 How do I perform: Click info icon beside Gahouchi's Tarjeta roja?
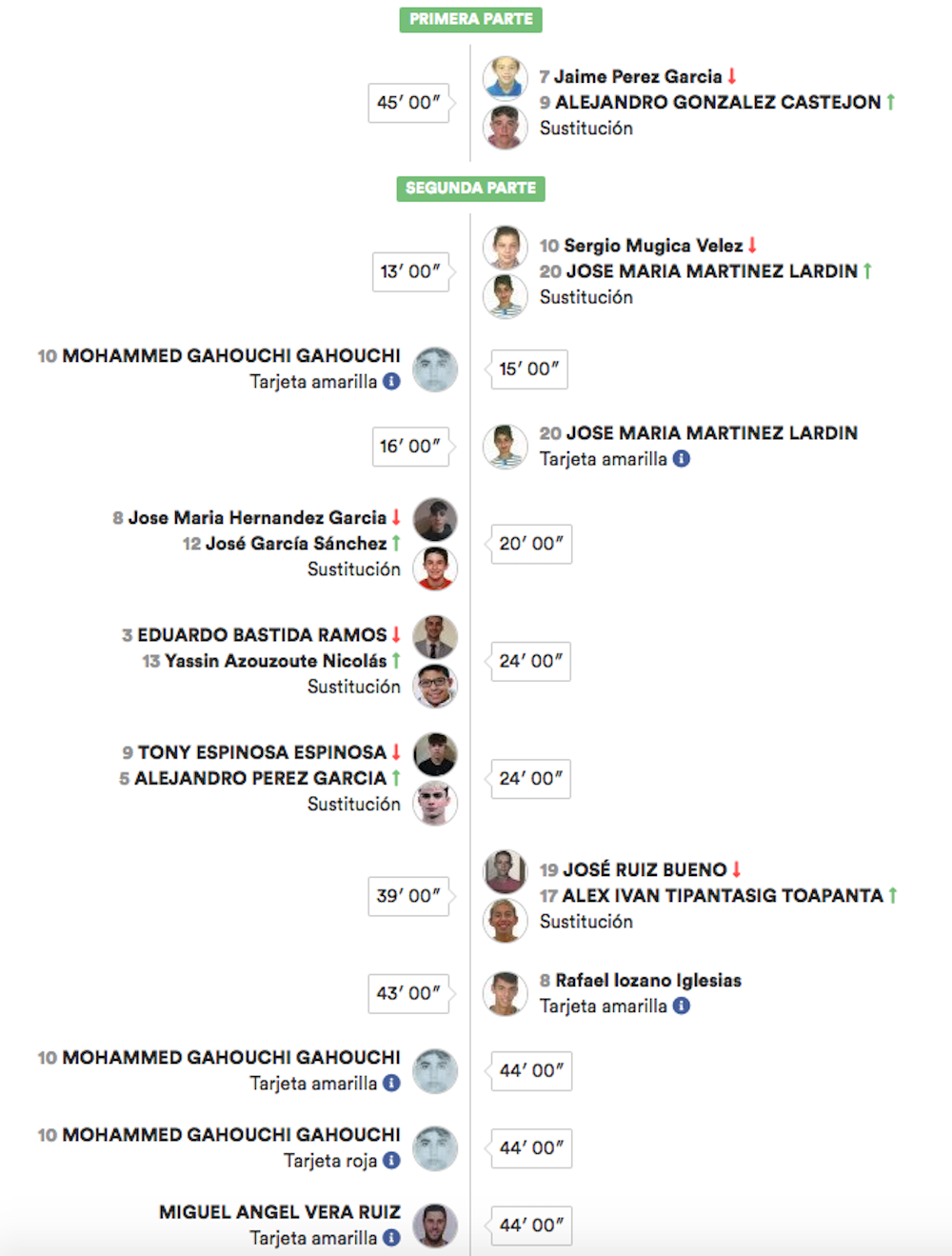pyautogui.click(x=391, y=1161)
